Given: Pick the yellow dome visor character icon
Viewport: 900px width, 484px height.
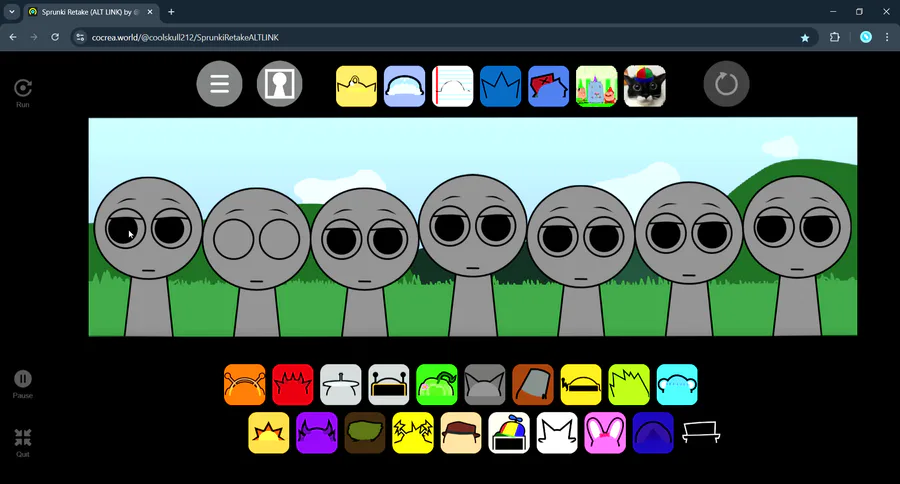Looking at the screenshot, I should (581, 385).
